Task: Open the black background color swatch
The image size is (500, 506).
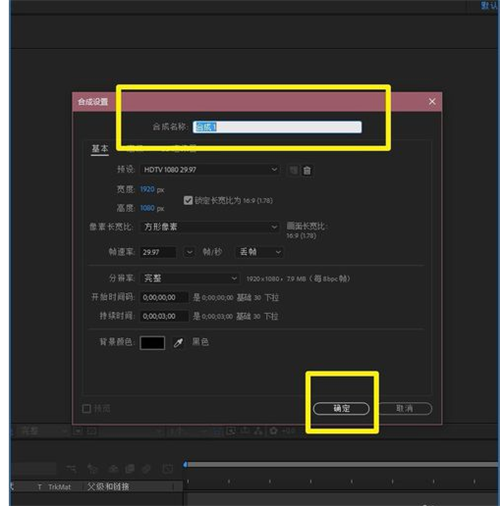Action: pos(153,343)
